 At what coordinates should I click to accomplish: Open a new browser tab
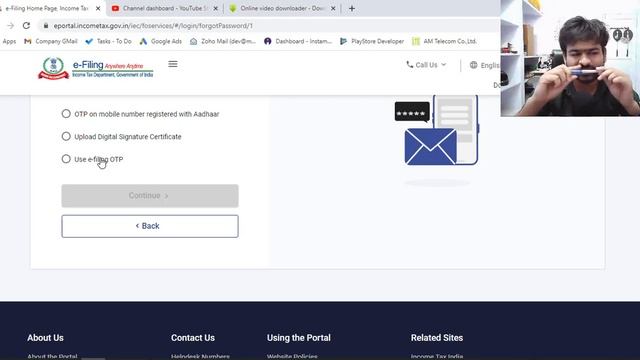(x=352, y=8)
